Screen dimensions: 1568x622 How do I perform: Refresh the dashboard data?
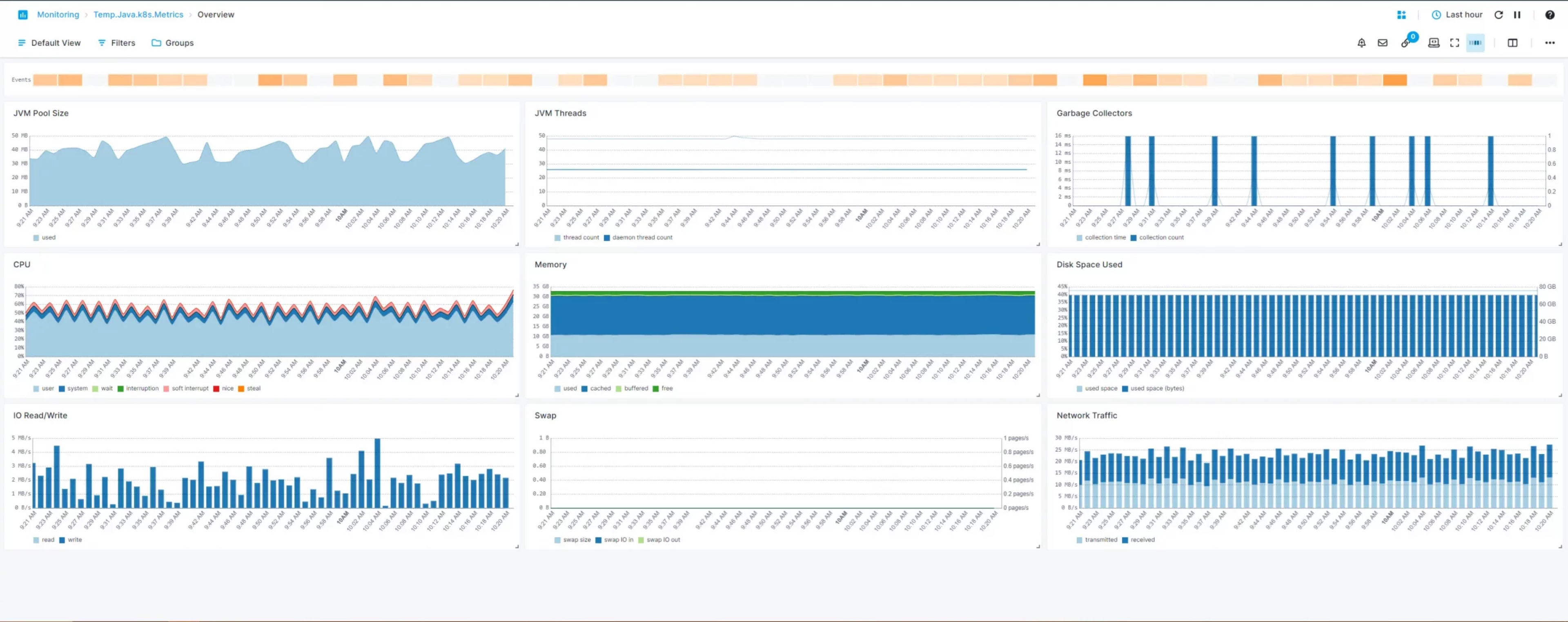(1499, 15)
